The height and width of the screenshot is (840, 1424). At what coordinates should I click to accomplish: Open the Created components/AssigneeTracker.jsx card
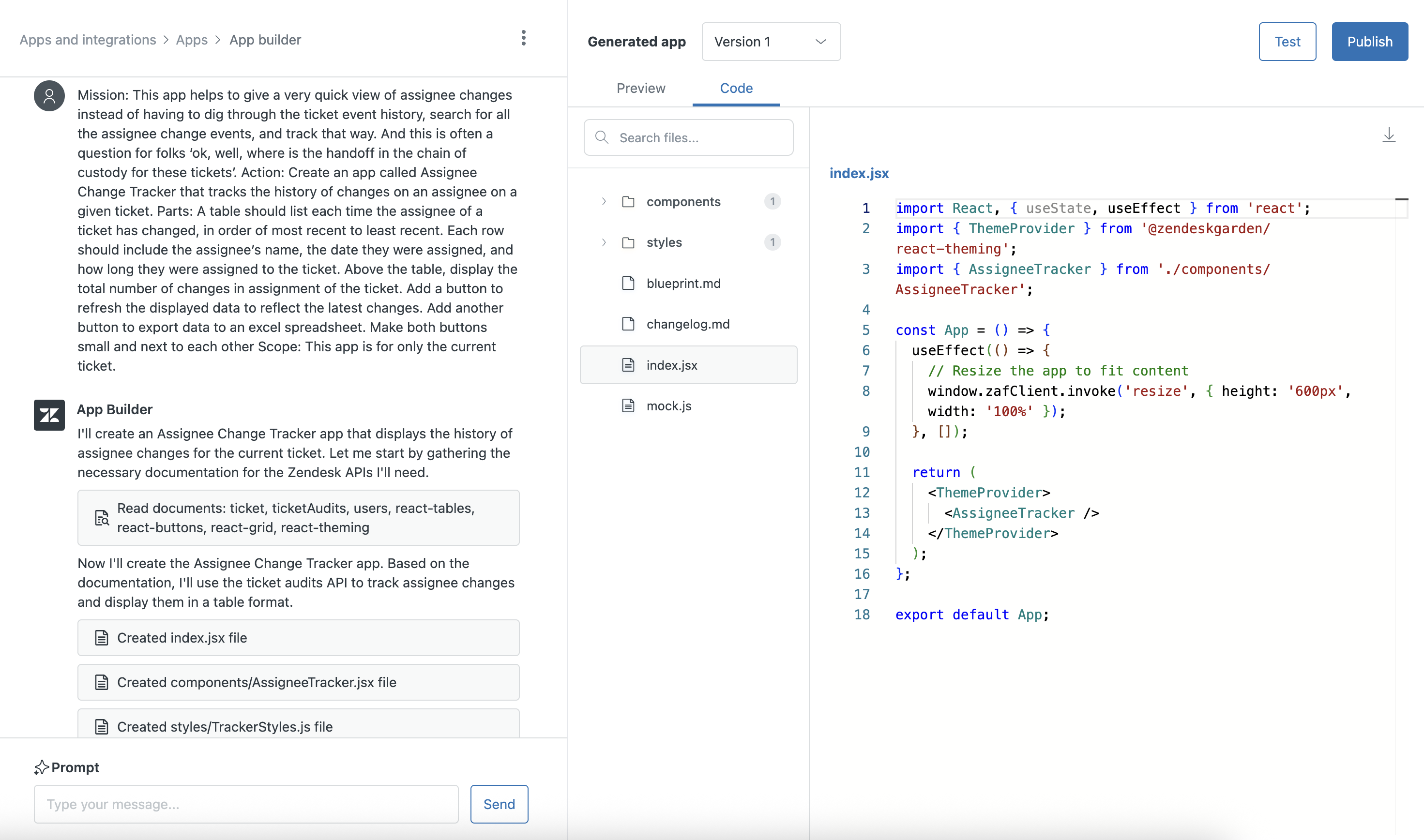pos(298,682)
